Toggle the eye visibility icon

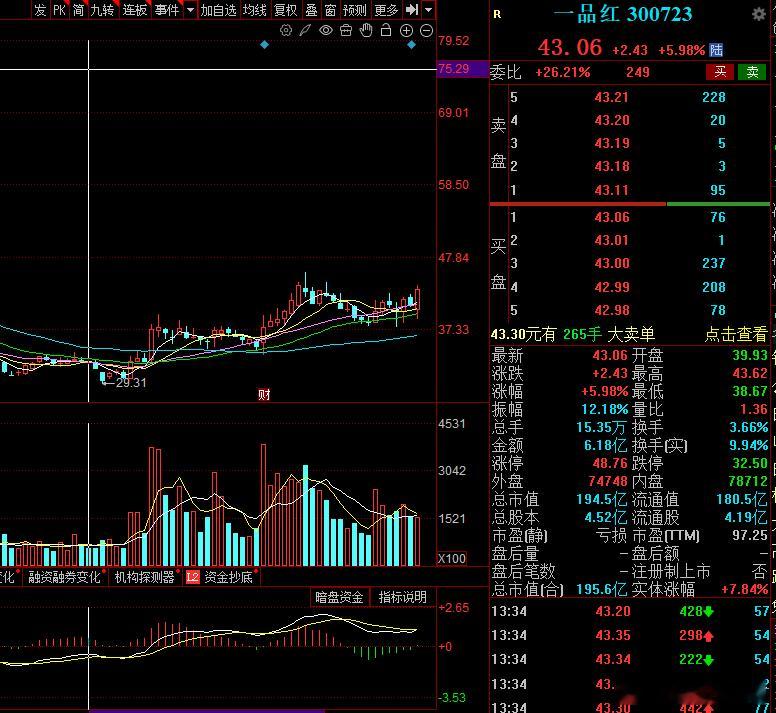pyautogui.click(x=326, y=31)
